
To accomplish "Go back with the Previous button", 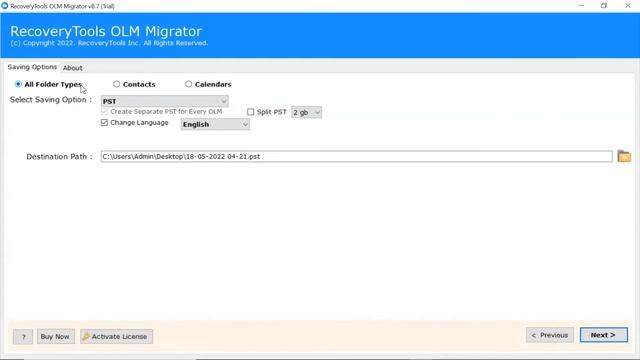I will pyautogui.click(x=550, y=335).
